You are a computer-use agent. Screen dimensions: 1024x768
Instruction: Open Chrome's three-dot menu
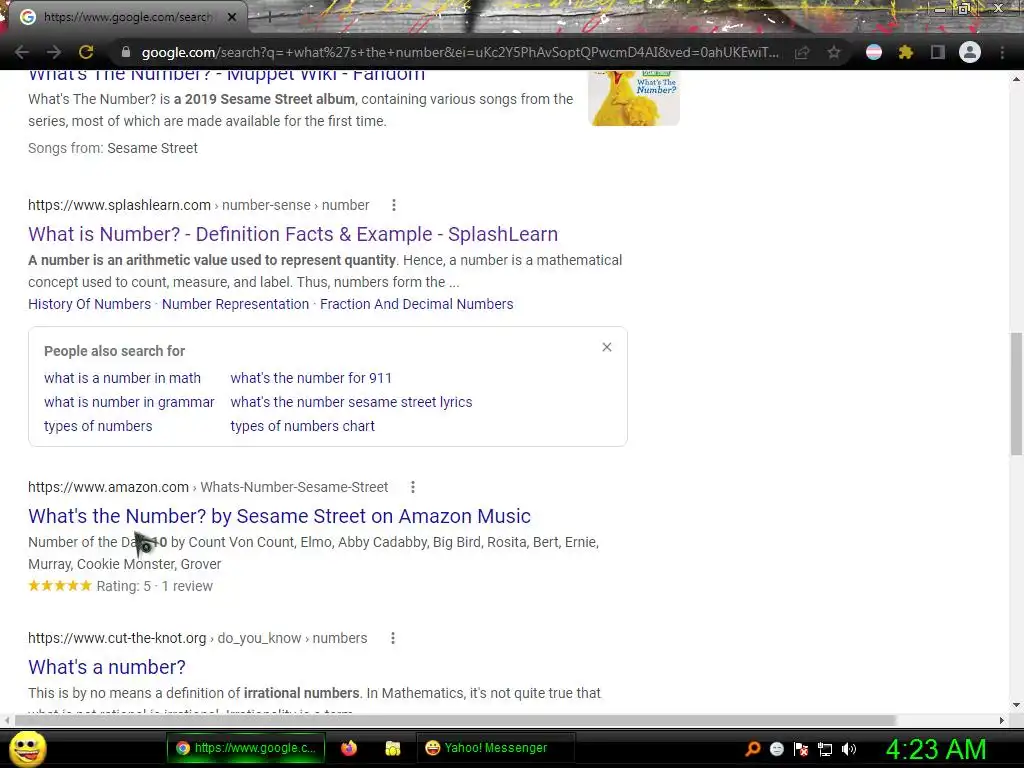1002,52
